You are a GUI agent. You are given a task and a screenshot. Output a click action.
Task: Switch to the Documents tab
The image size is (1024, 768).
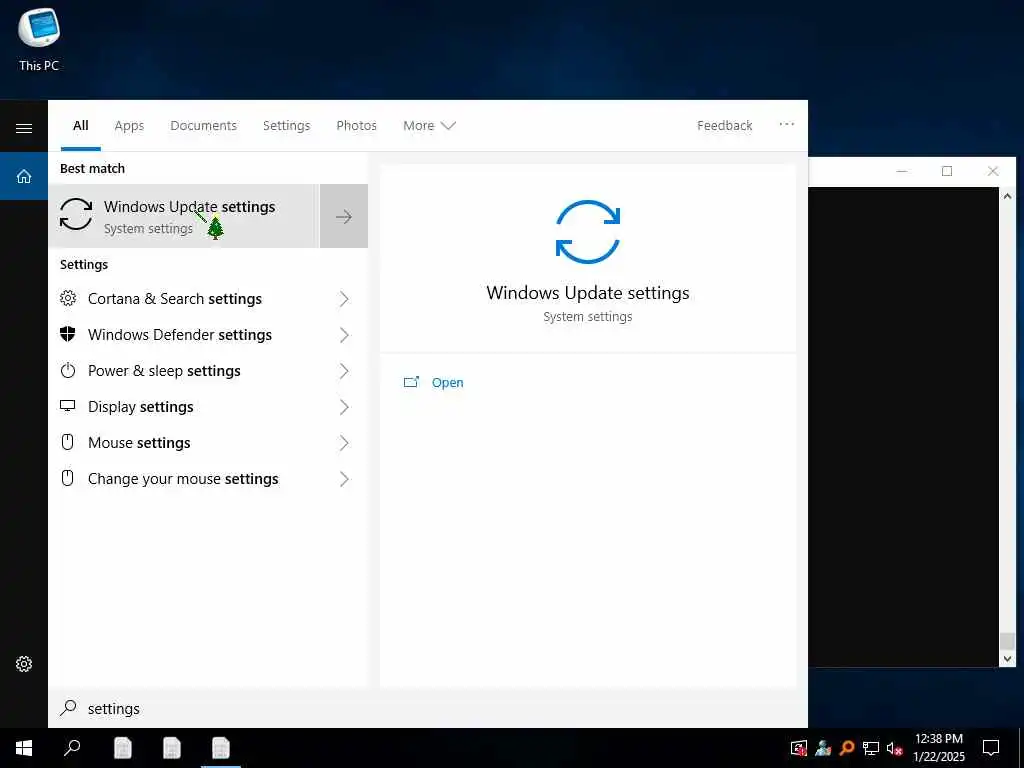[x=203, y=125]
